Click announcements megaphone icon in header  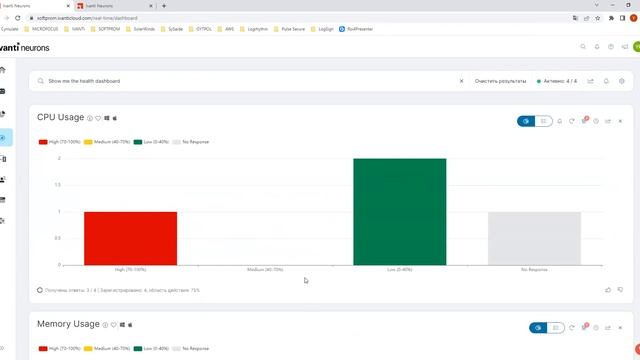(x=624, y=47)
